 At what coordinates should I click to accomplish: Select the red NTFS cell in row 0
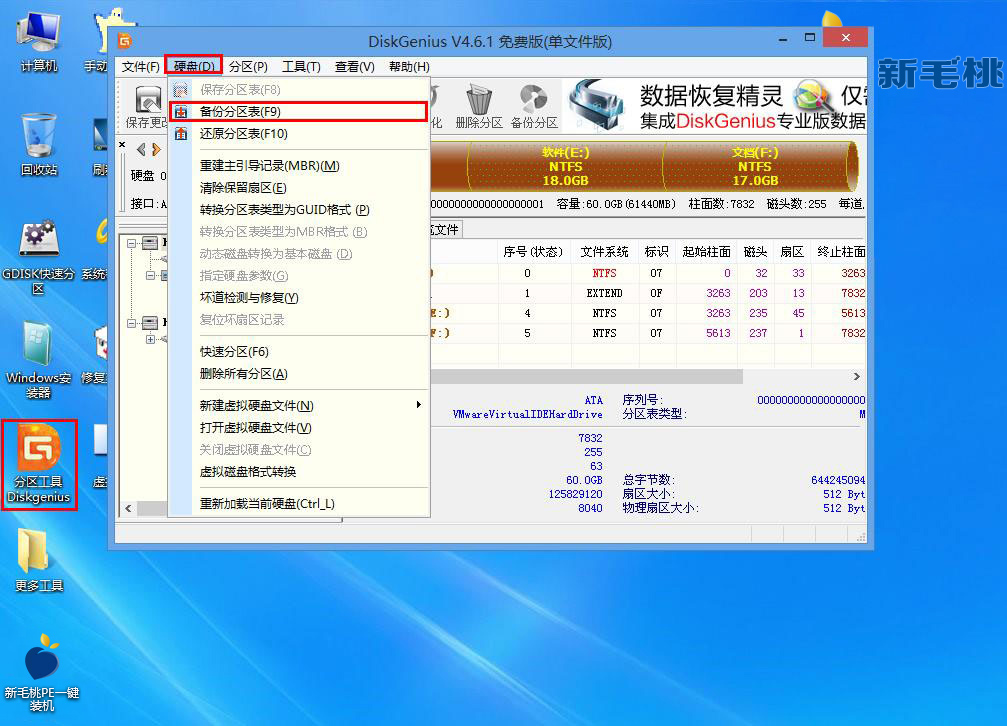point(604,273)
